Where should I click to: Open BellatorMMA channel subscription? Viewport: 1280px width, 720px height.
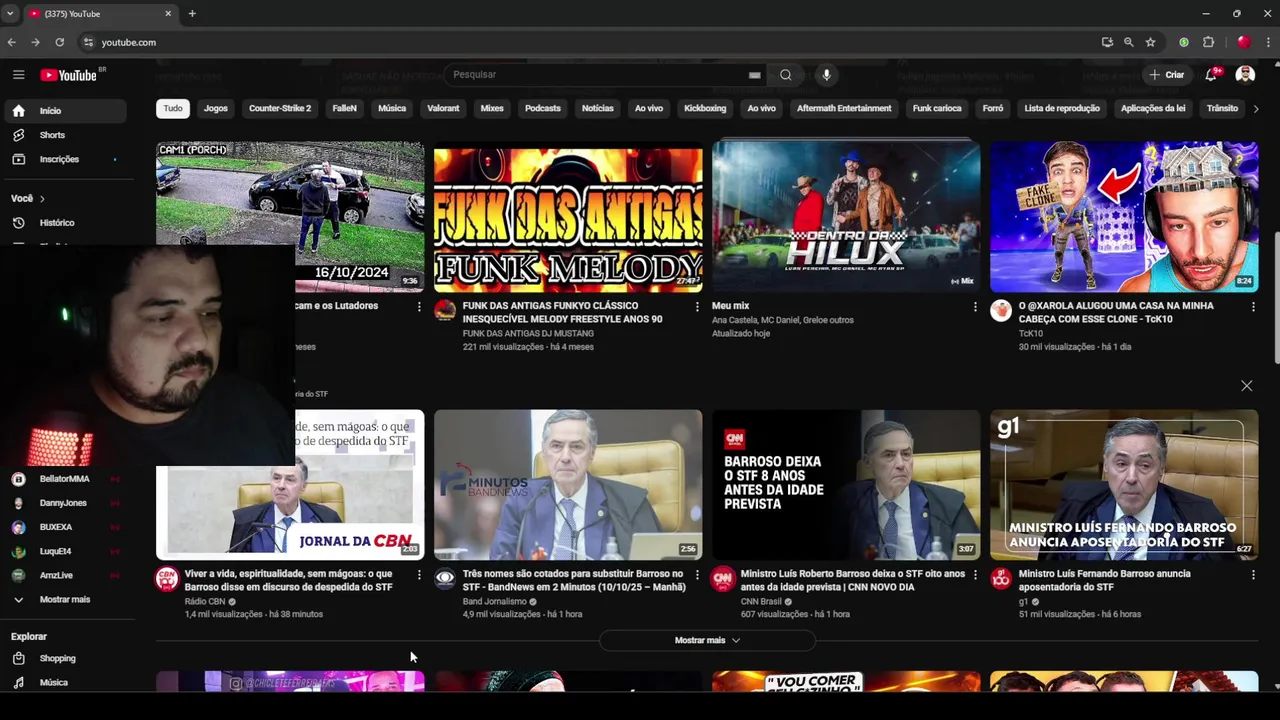point(65,479)
